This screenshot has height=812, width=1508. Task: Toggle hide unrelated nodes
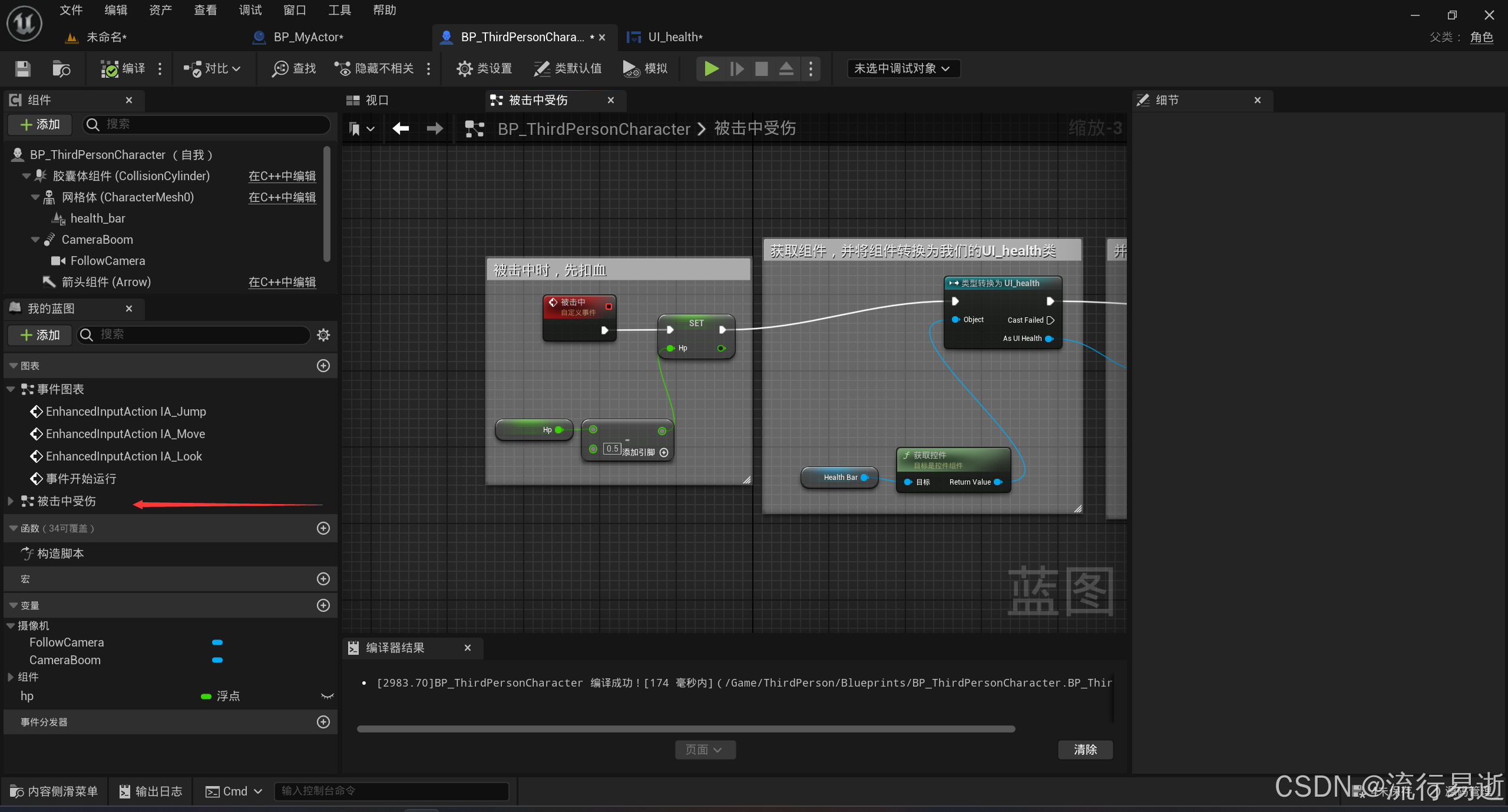coord(375,69)
